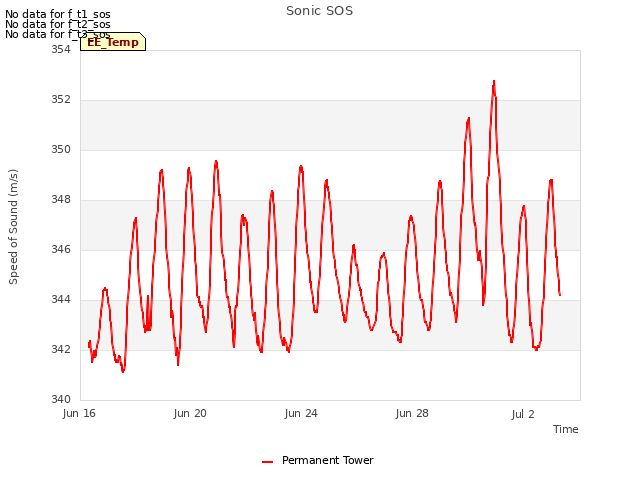Click the Jun 20 x-axis tick label
The height and width of the screenshot is (480, 640).
point(190,413)
